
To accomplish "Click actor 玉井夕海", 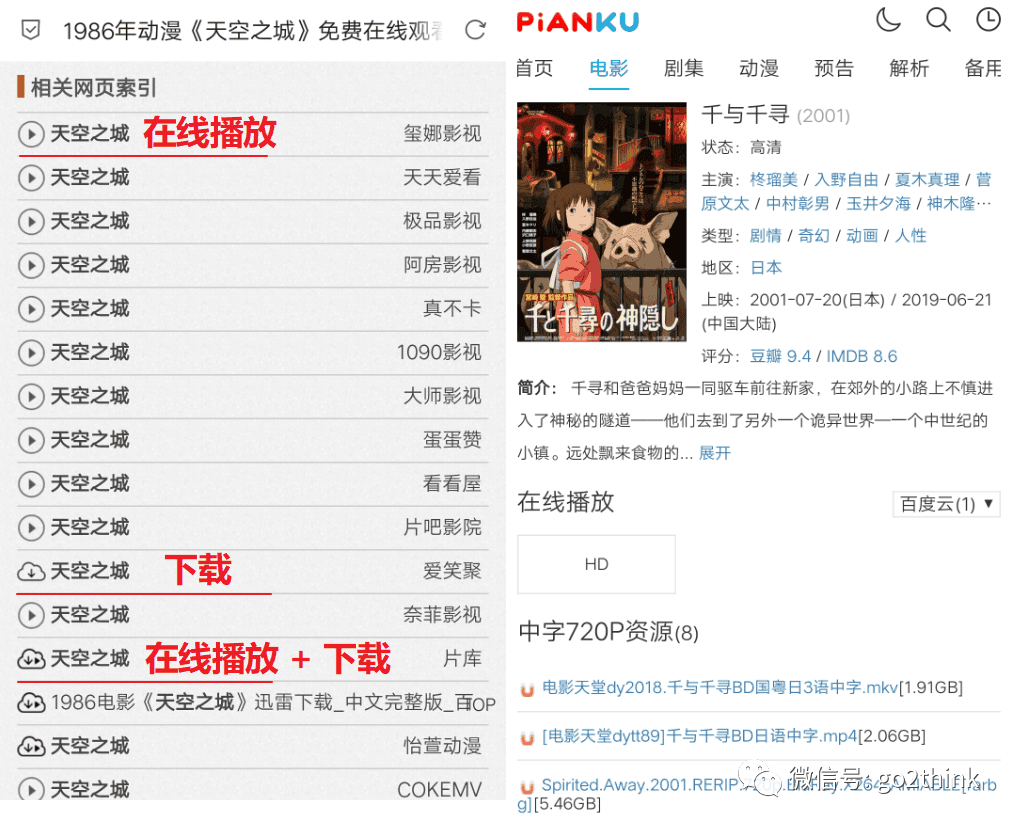I will point(878,204).
